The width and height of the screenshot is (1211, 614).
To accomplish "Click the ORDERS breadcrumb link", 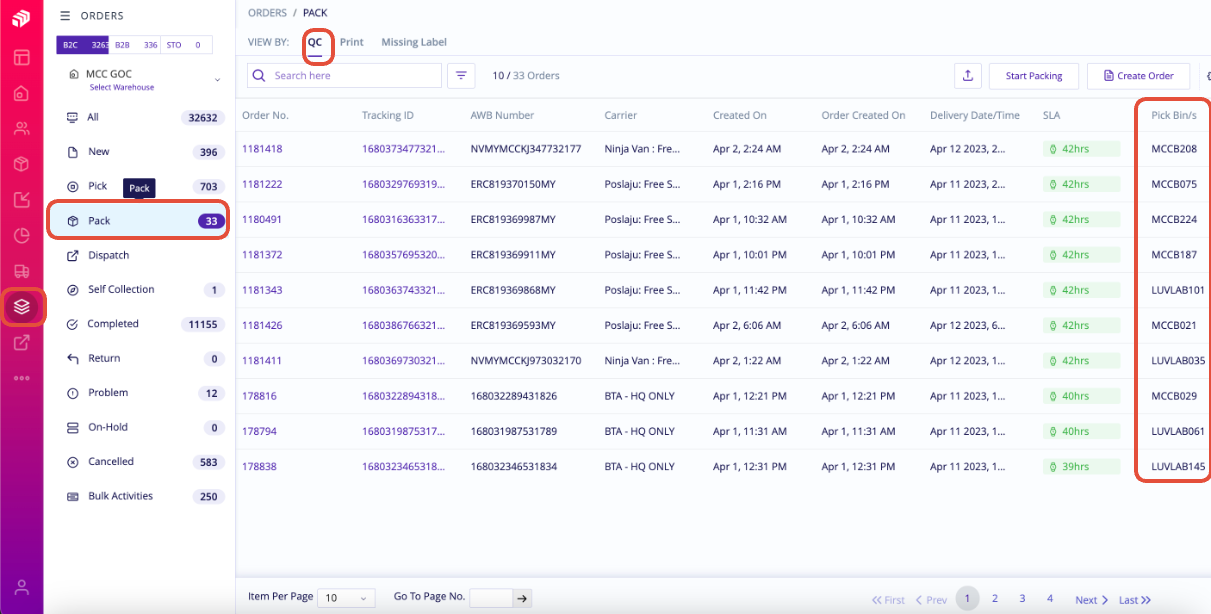I will tap(267, 13).
